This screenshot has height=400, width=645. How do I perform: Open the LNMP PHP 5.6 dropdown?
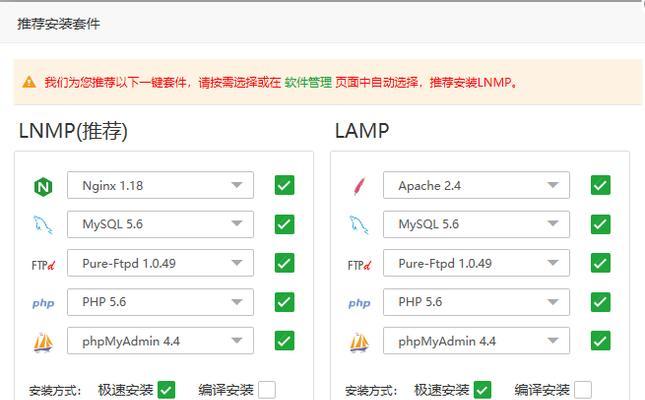[x=160, y=302]
